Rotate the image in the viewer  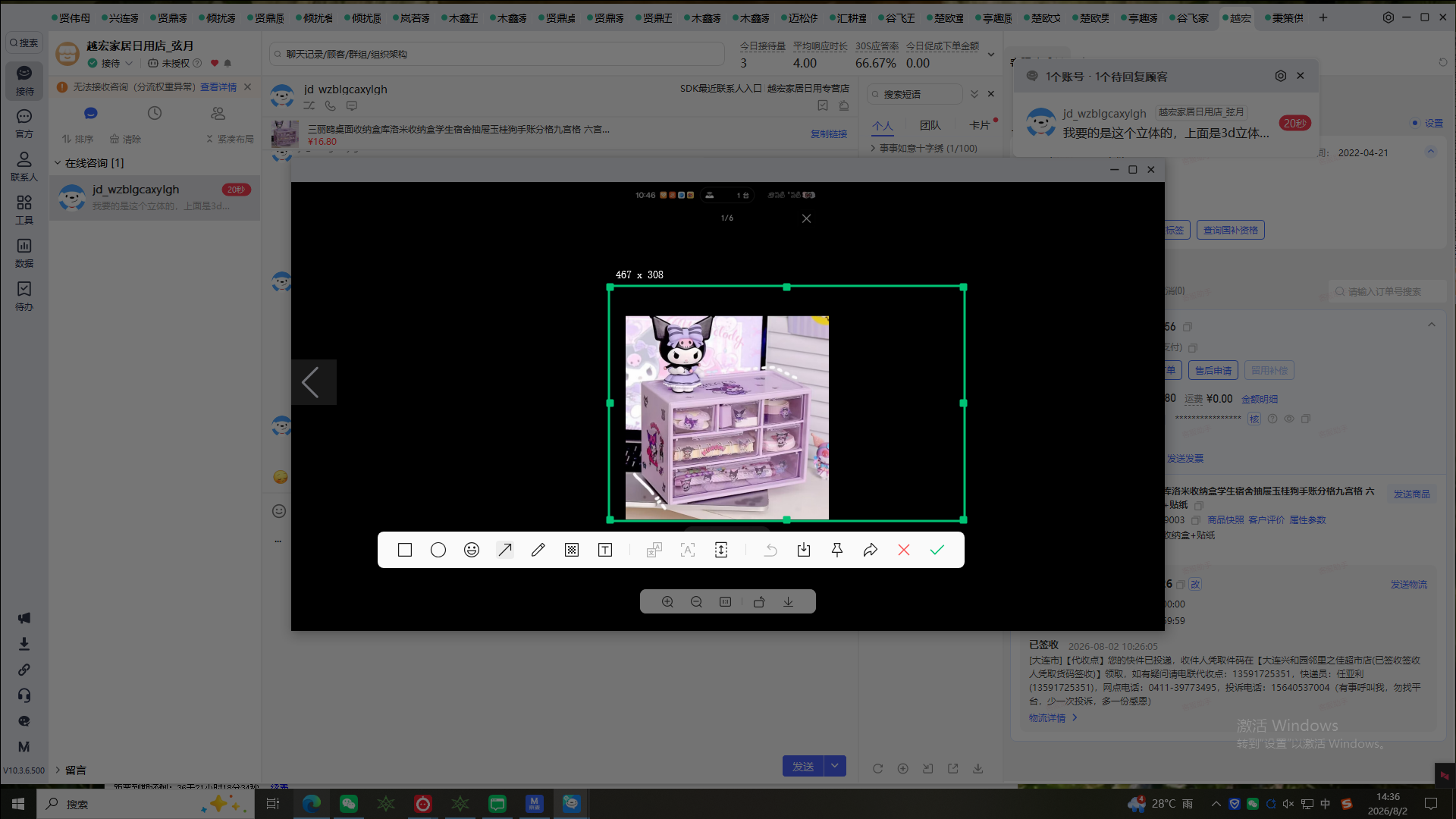pyautogui.click(x=759, y=601)
